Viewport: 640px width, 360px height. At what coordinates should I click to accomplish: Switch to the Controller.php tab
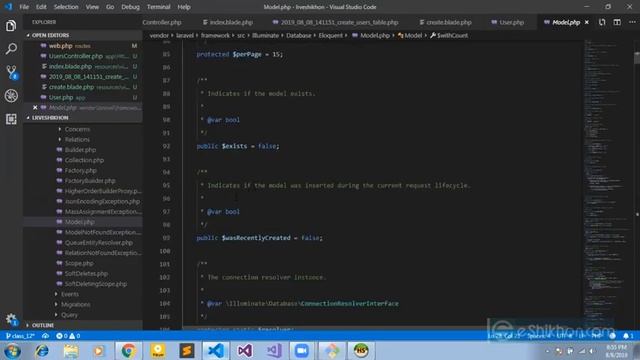tap(162, 22)
